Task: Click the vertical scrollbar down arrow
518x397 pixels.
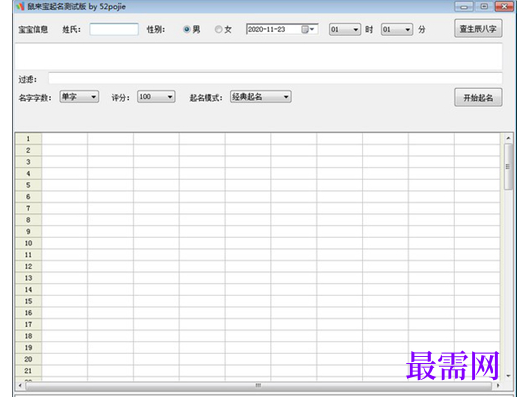Action: click(x=508, y=376)
